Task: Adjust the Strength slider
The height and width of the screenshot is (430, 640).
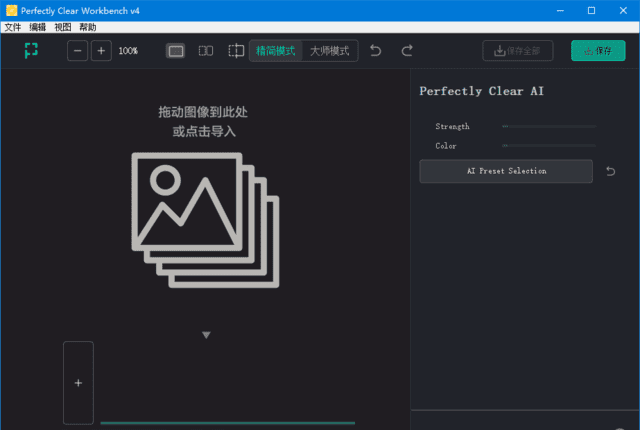Action: (549, 126)
